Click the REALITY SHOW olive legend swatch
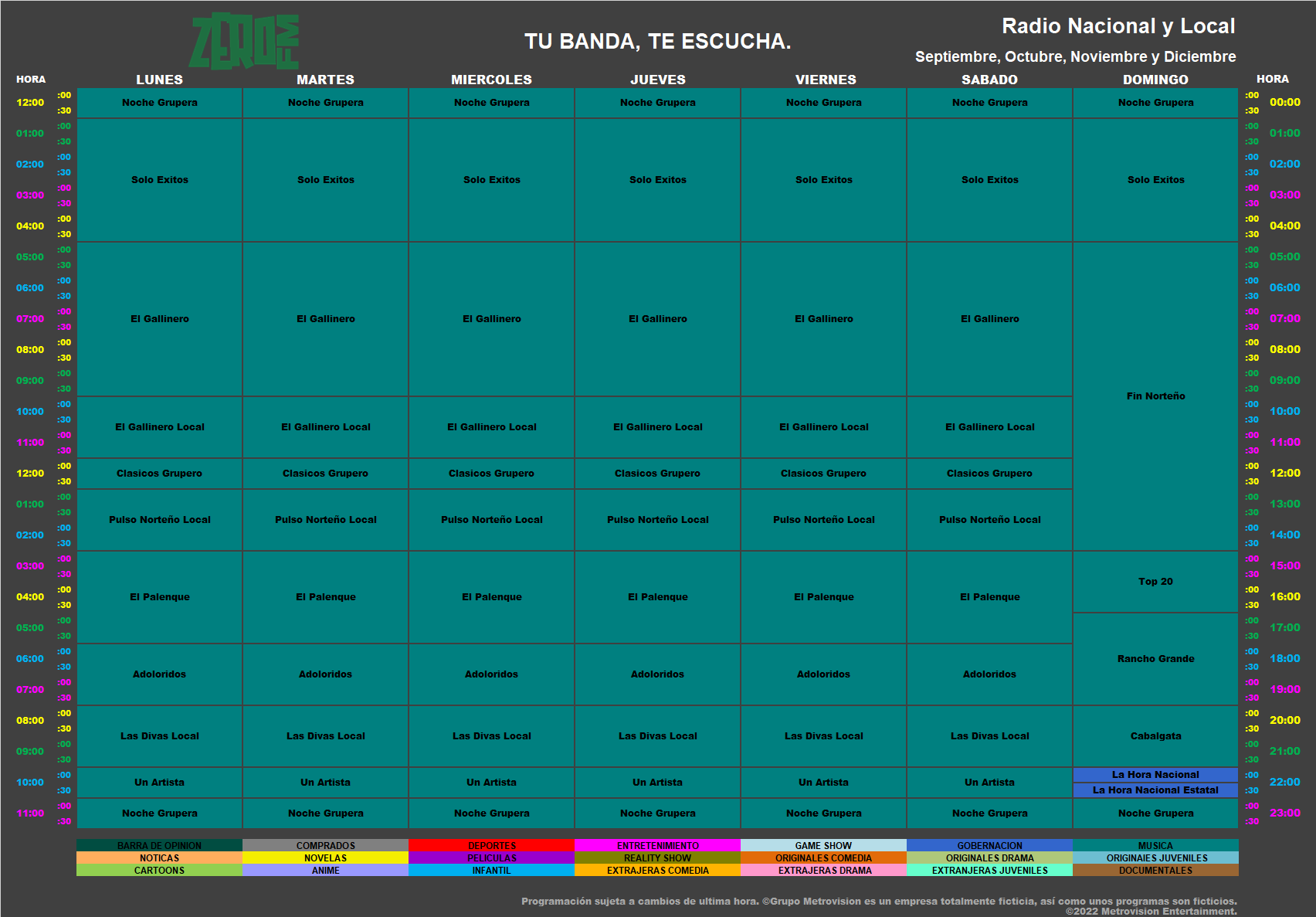This screenshot has width=1316, height=917. coord(658,858)
